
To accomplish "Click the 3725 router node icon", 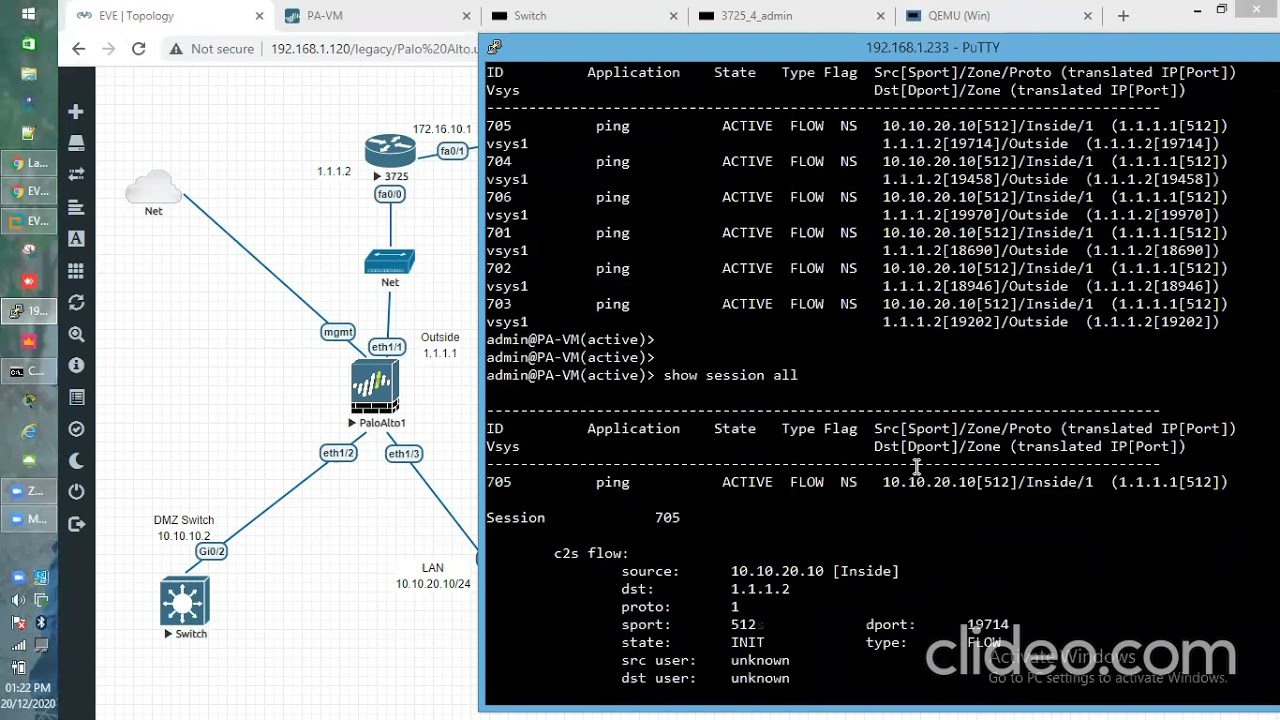I will [390, 150].
